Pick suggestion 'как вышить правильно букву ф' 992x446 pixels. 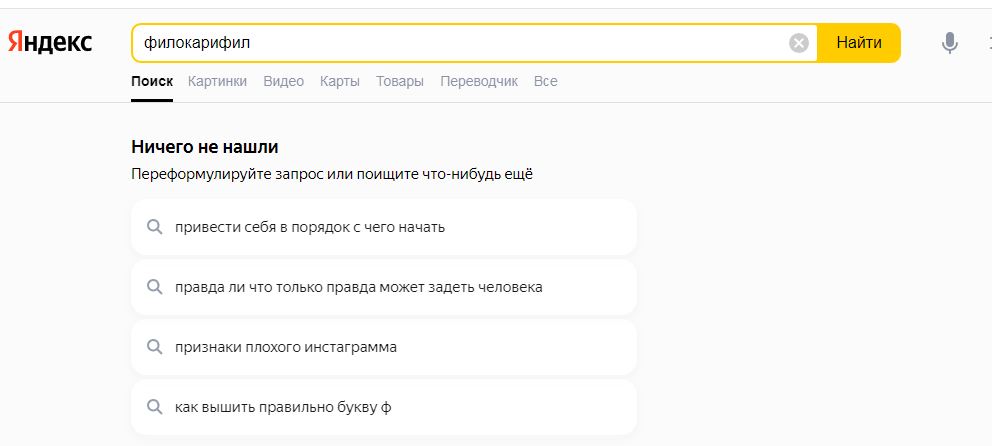tap(290, 407)
